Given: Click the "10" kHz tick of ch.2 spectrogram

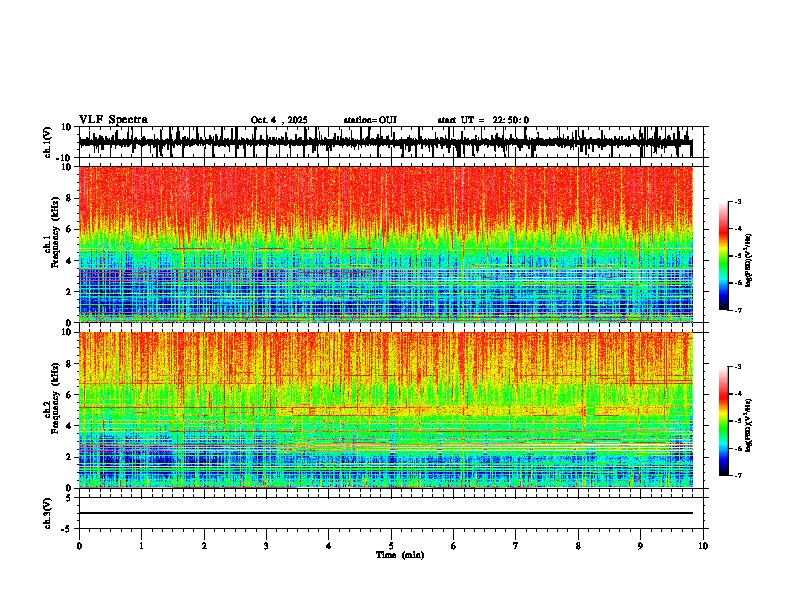Looking at the screenshot, I should [x=67, y=332].
